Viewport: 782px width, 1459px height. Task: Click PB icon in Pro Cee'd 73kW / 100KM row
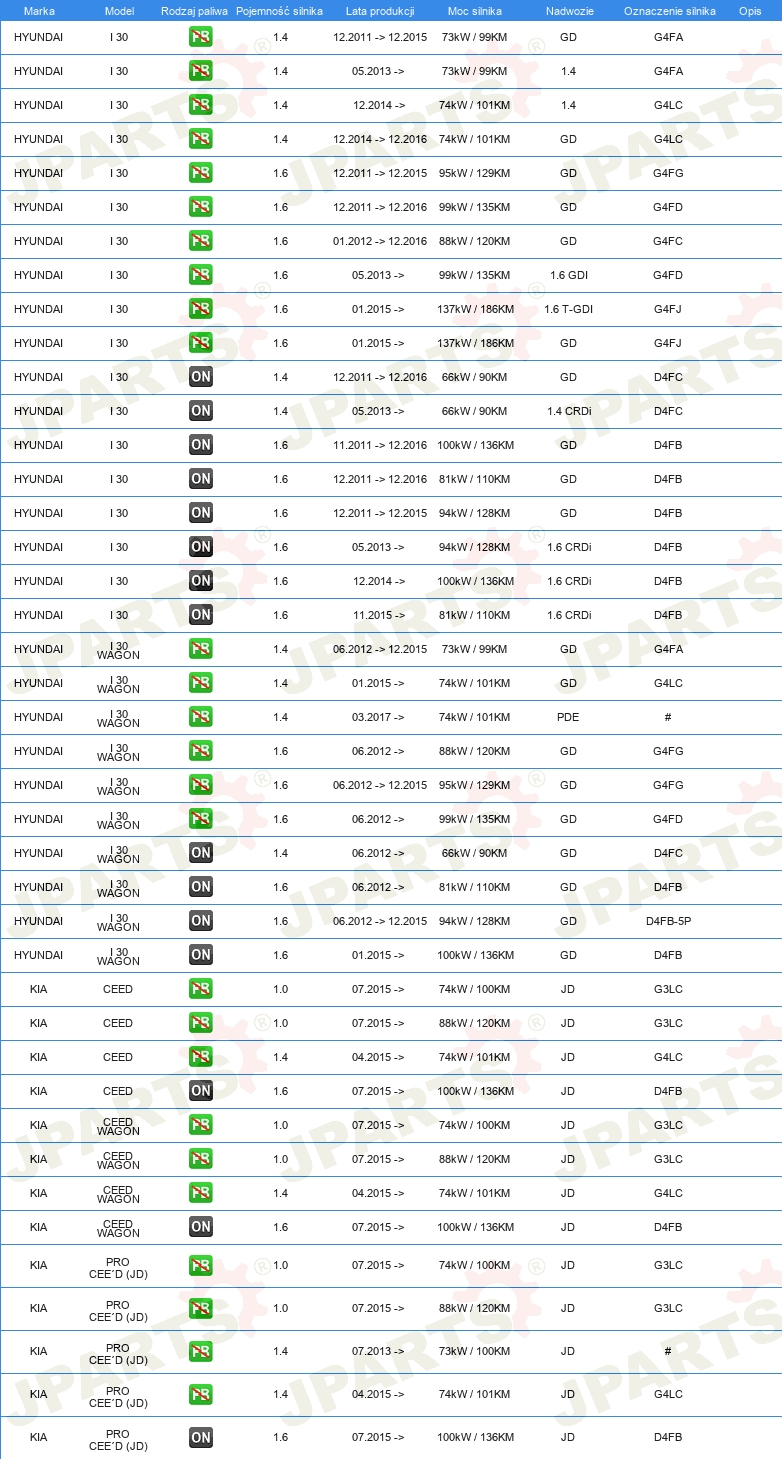coord(201,1351)
